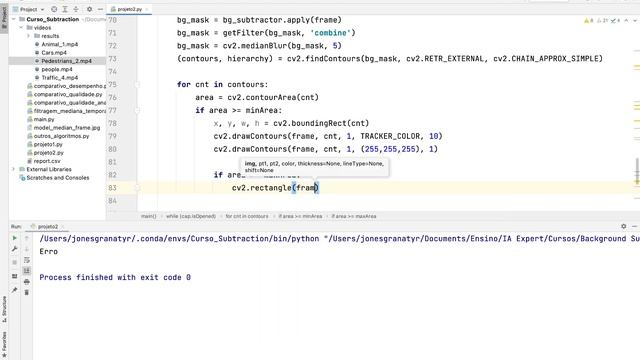640x360 pixels.
Task: Open the Favorites side tool tab
Action: click(x=4, y=343)
